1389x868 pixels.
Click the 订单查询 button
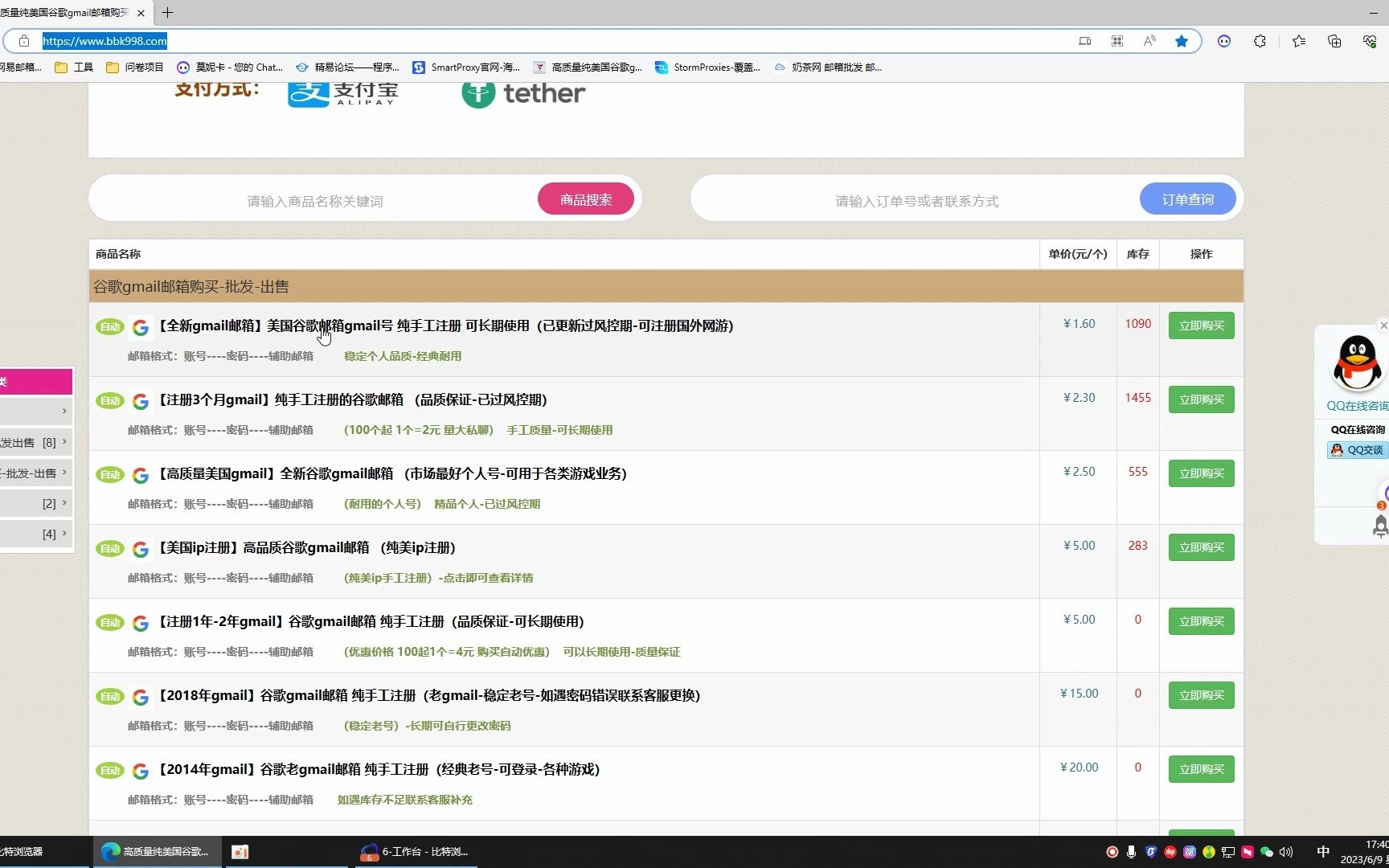[1188, 199]
